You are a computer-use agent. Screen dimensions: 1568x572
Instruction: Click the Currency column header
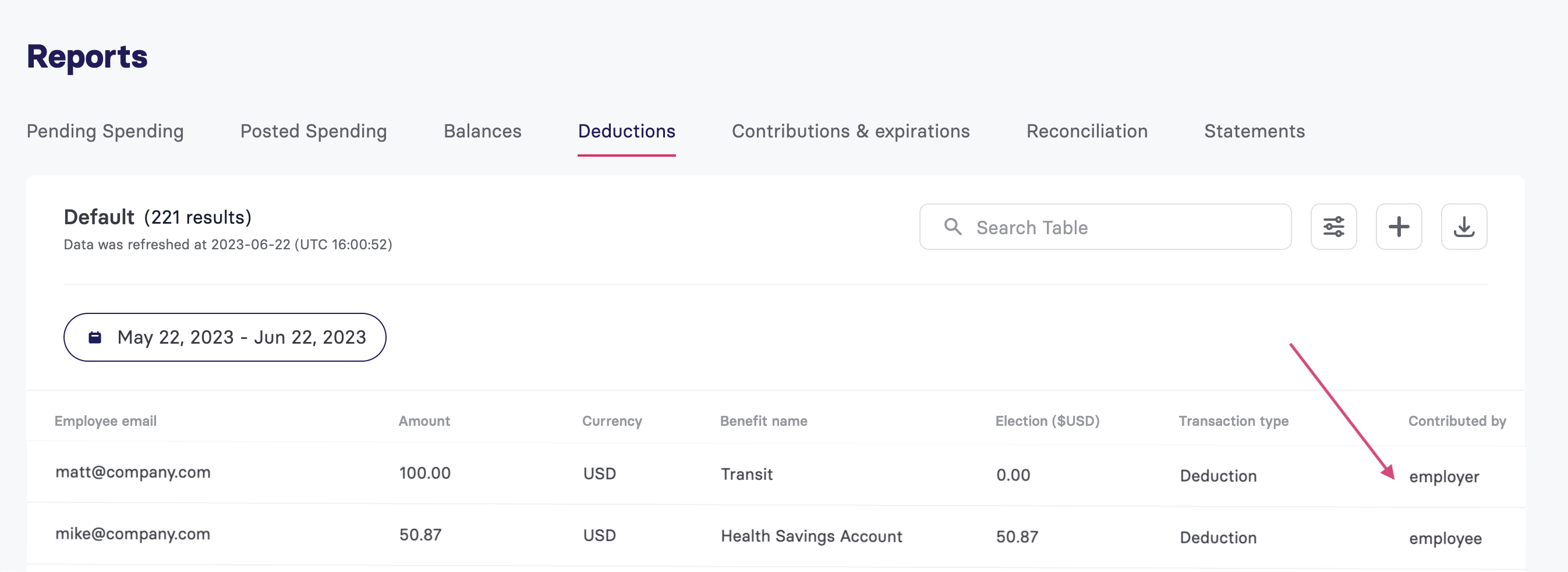click(x=612, y=421)
